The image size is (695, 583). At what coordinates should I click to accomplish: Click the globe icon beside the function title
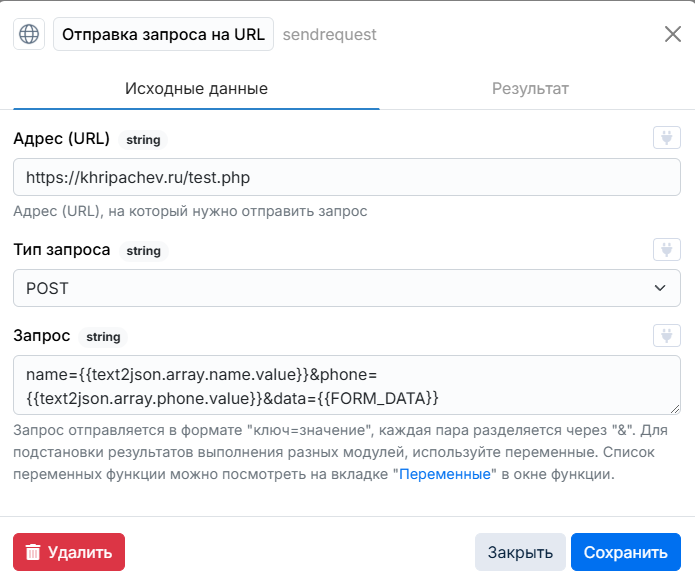pyautogui.click(x=29, y=34)
